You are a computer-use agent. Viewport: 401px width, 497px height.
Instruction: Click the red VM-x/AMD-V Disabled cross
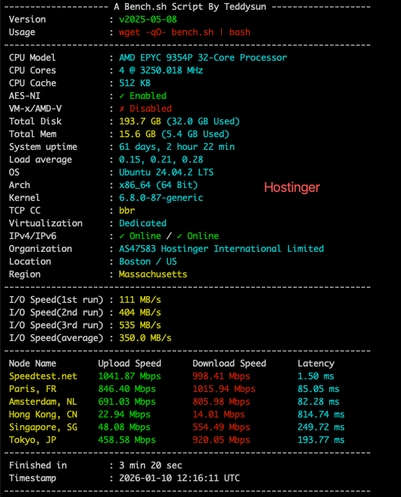[x=122, y=109]
